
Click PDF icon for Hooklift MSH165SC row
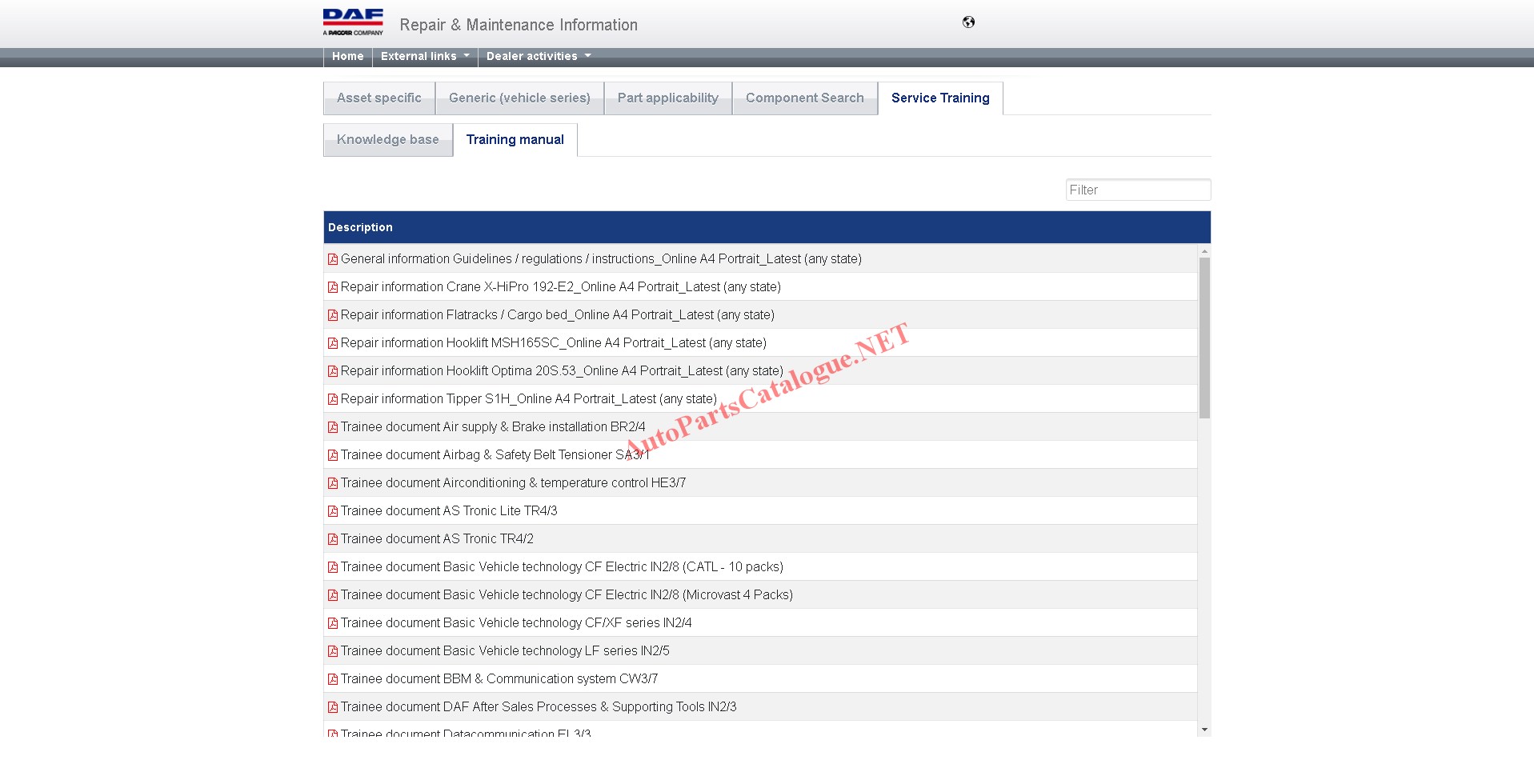coord(333,343)
